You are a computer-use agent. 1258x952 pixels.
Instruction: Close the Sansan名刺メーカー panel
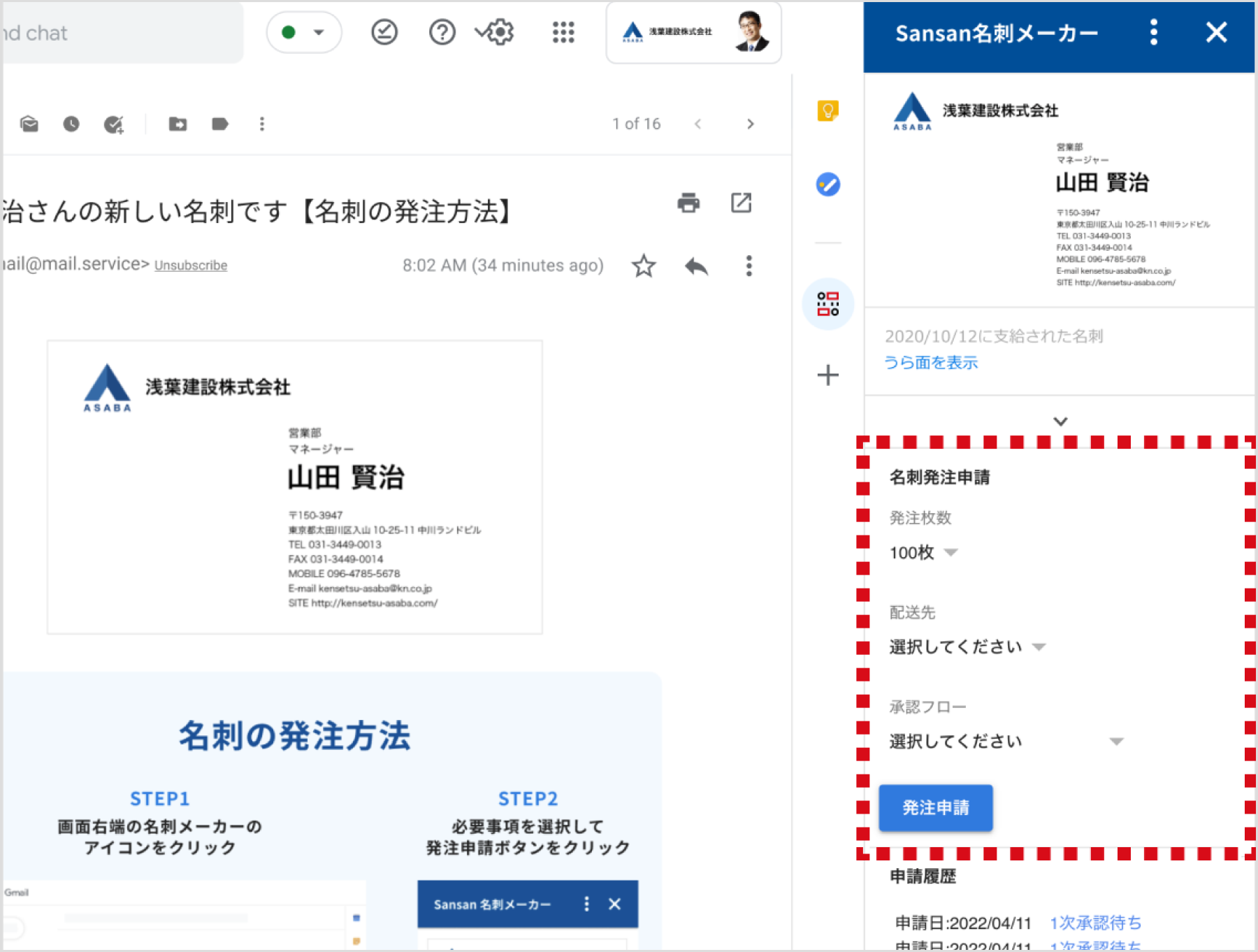coord(1217,32)
